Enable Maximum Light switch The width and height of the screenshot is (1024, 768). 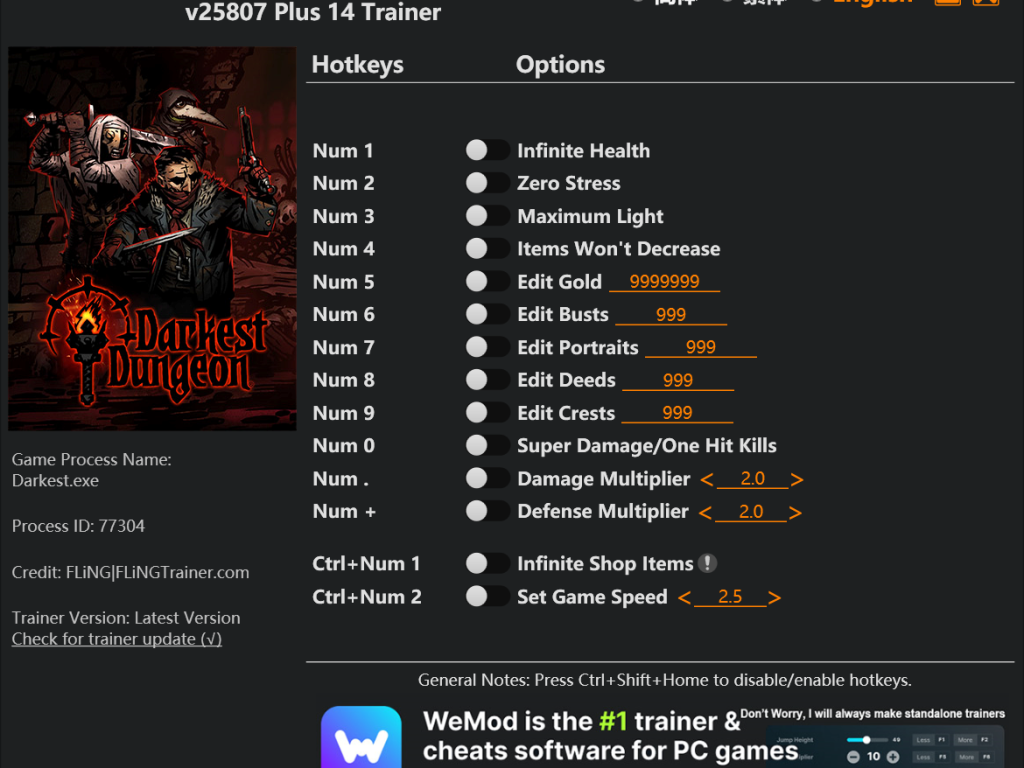click(487, 216)
